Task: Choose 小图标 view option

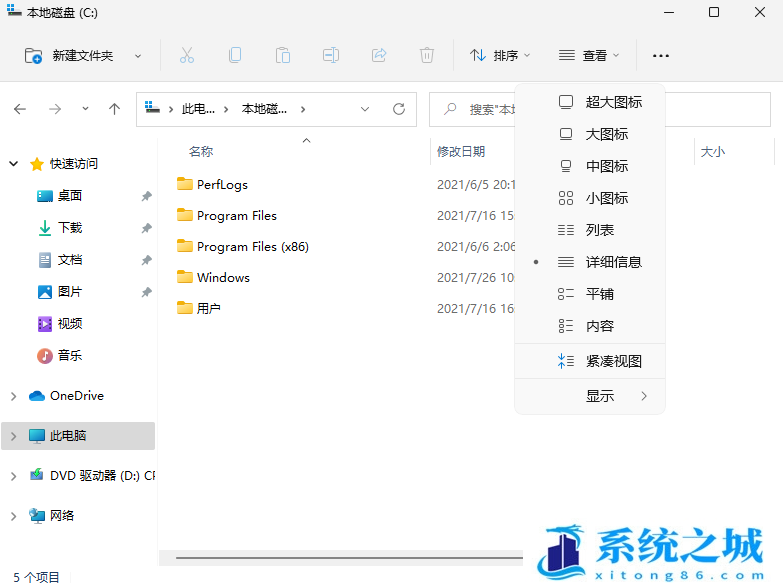Action: (590, 198)
